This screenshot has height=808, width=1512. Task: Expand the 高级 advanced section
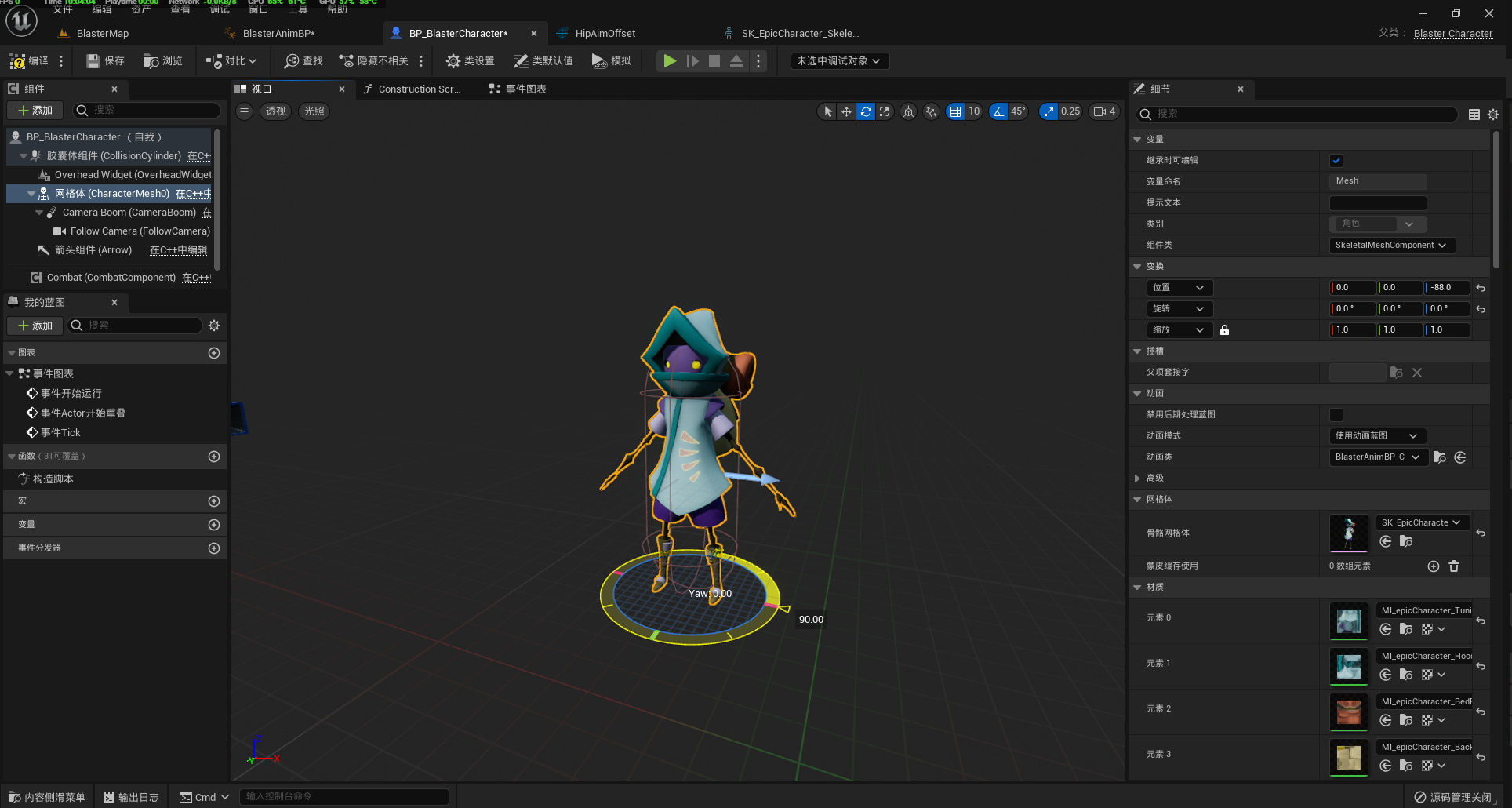click(1137, 479)
